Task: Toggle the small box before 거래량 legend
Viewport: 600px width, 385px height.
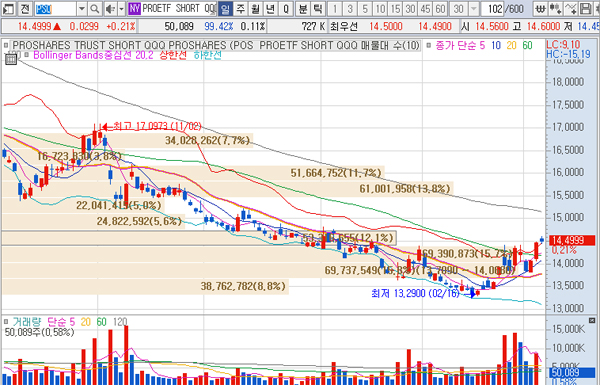Action: point(6,322)
